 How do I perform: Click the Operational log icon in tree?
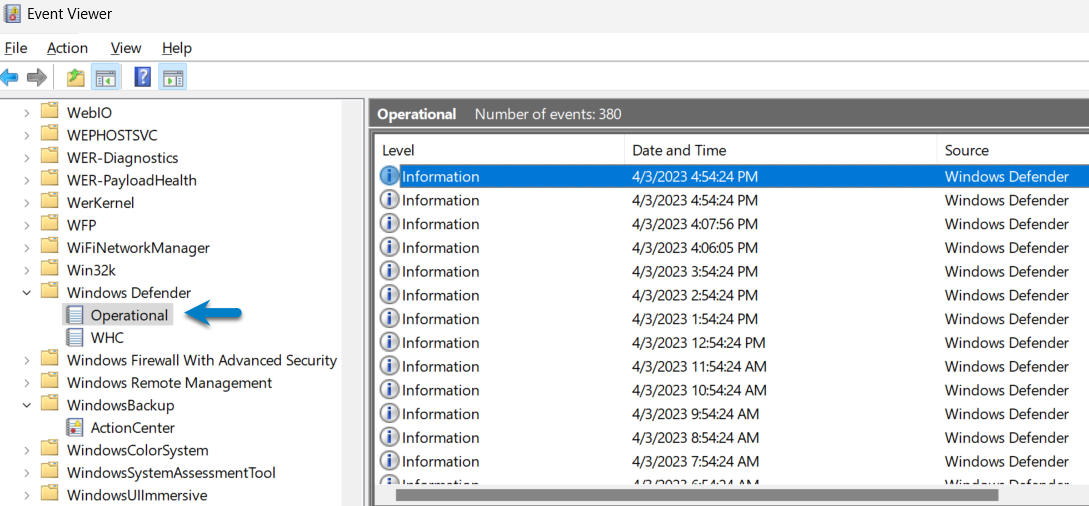tap(74, 315)
